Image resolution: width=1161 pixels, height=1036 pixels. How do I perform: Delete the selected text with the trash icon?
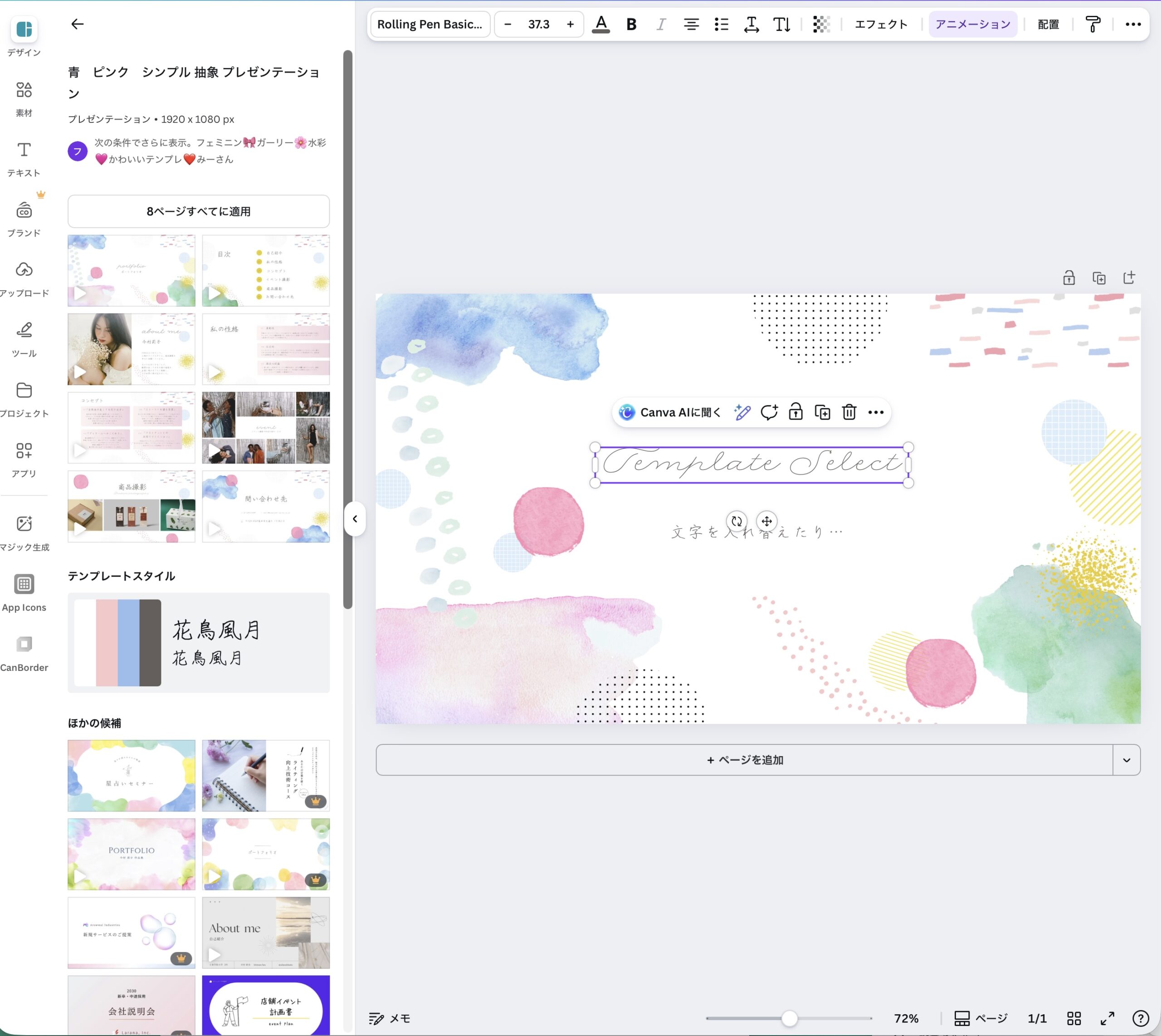pyautogui.click(x=849, y=411)
